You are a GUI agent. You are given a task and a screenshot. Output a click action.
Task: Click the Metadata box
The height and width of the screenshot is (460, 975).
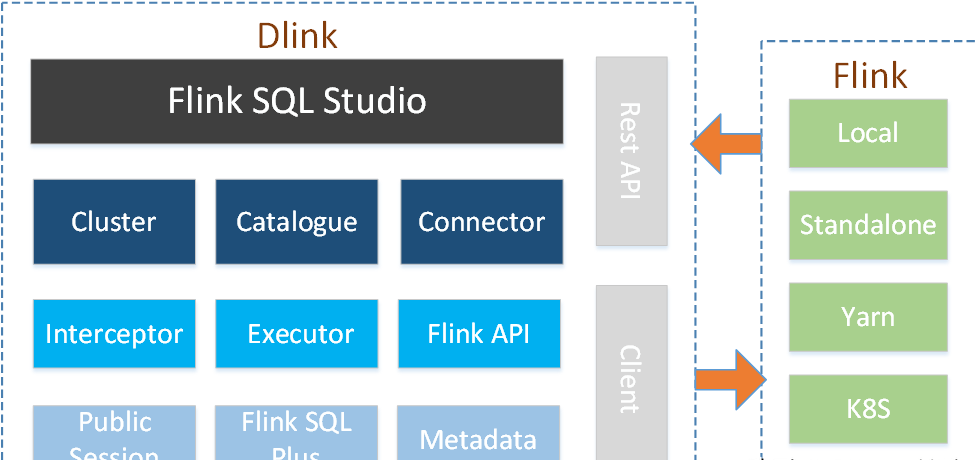479,433
